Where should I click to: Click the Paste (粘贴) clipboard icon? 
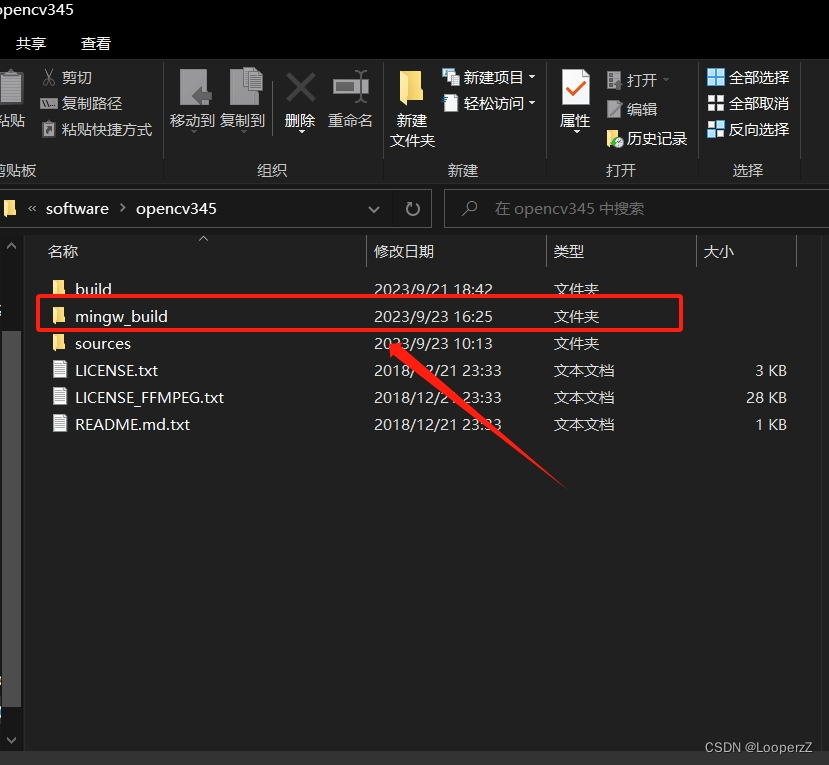(11, 87)
